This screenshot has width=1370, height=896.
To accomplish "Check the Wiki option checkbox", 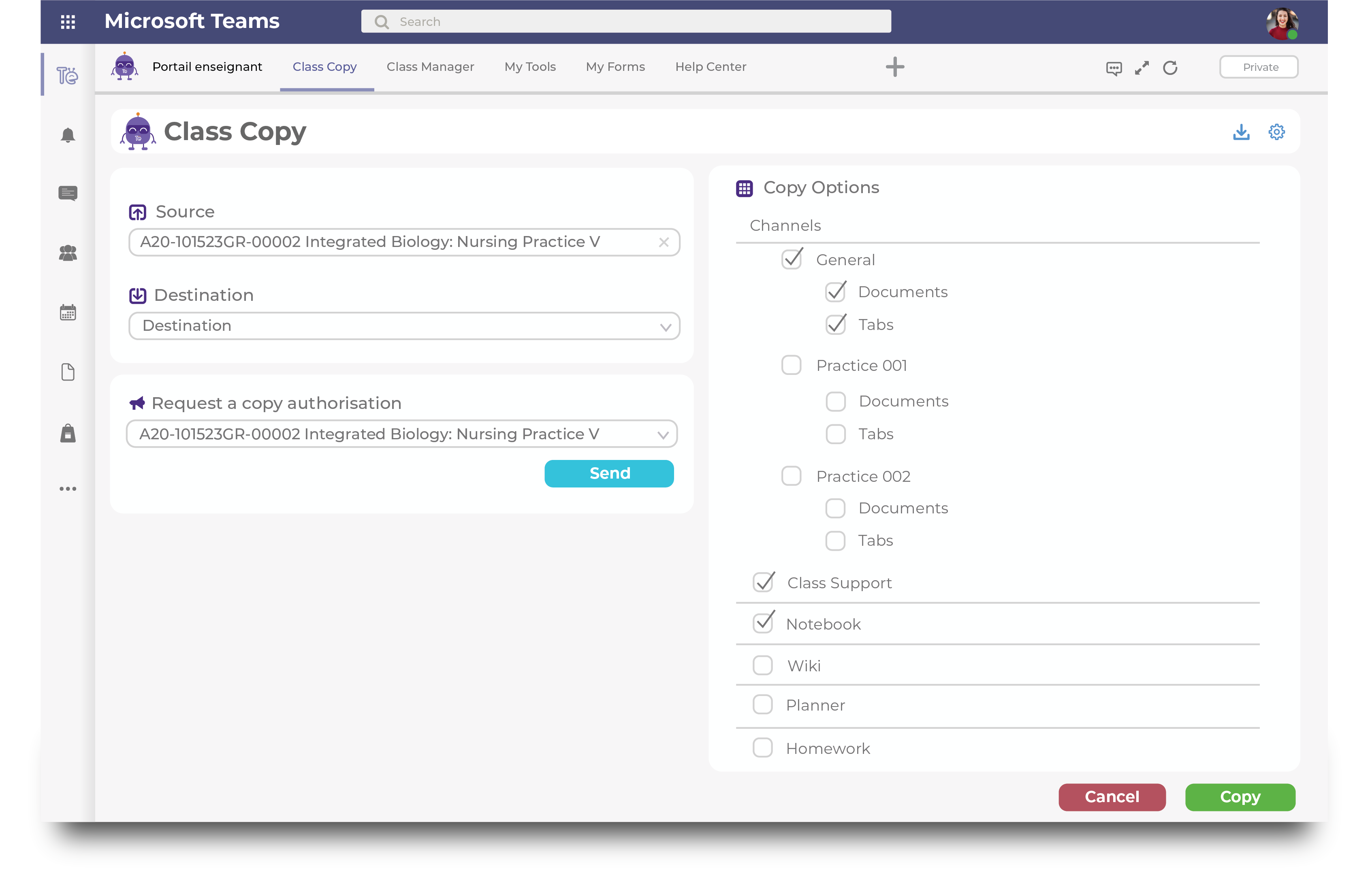I will point(763,665).
